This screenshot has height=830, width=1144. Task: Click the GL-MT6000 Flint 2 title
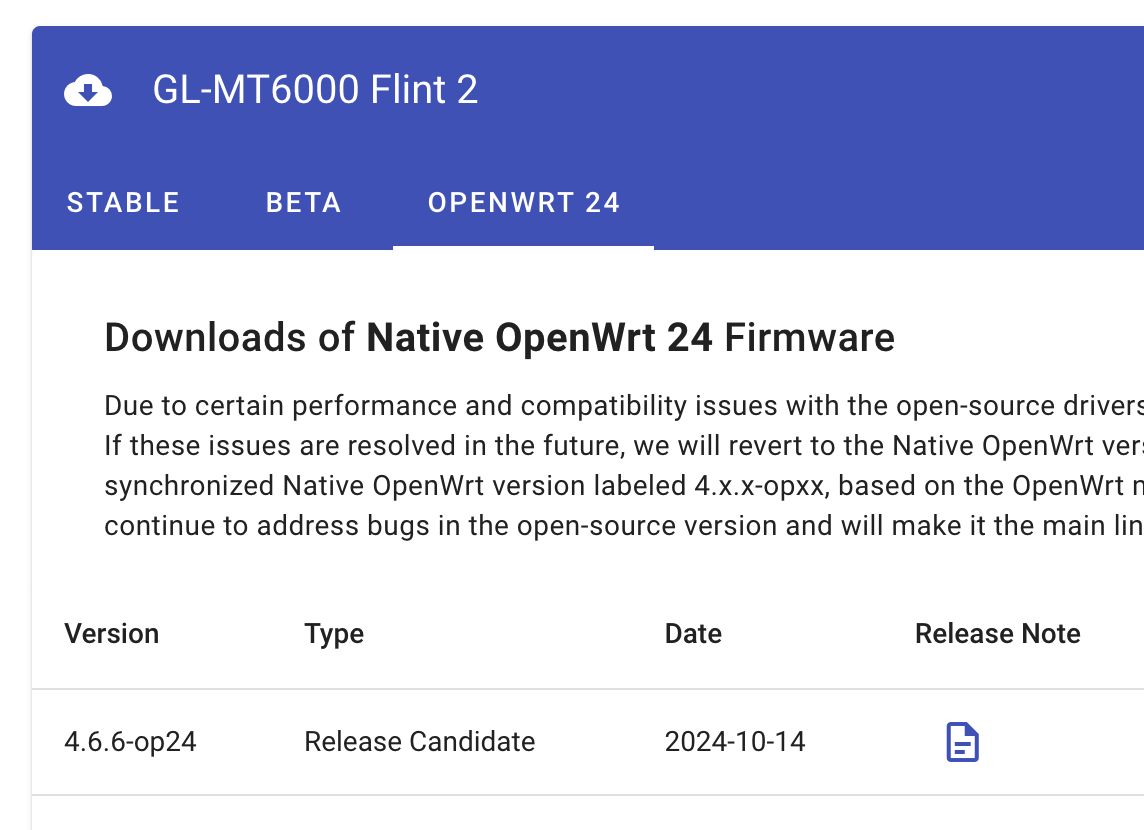pos(315,90)
